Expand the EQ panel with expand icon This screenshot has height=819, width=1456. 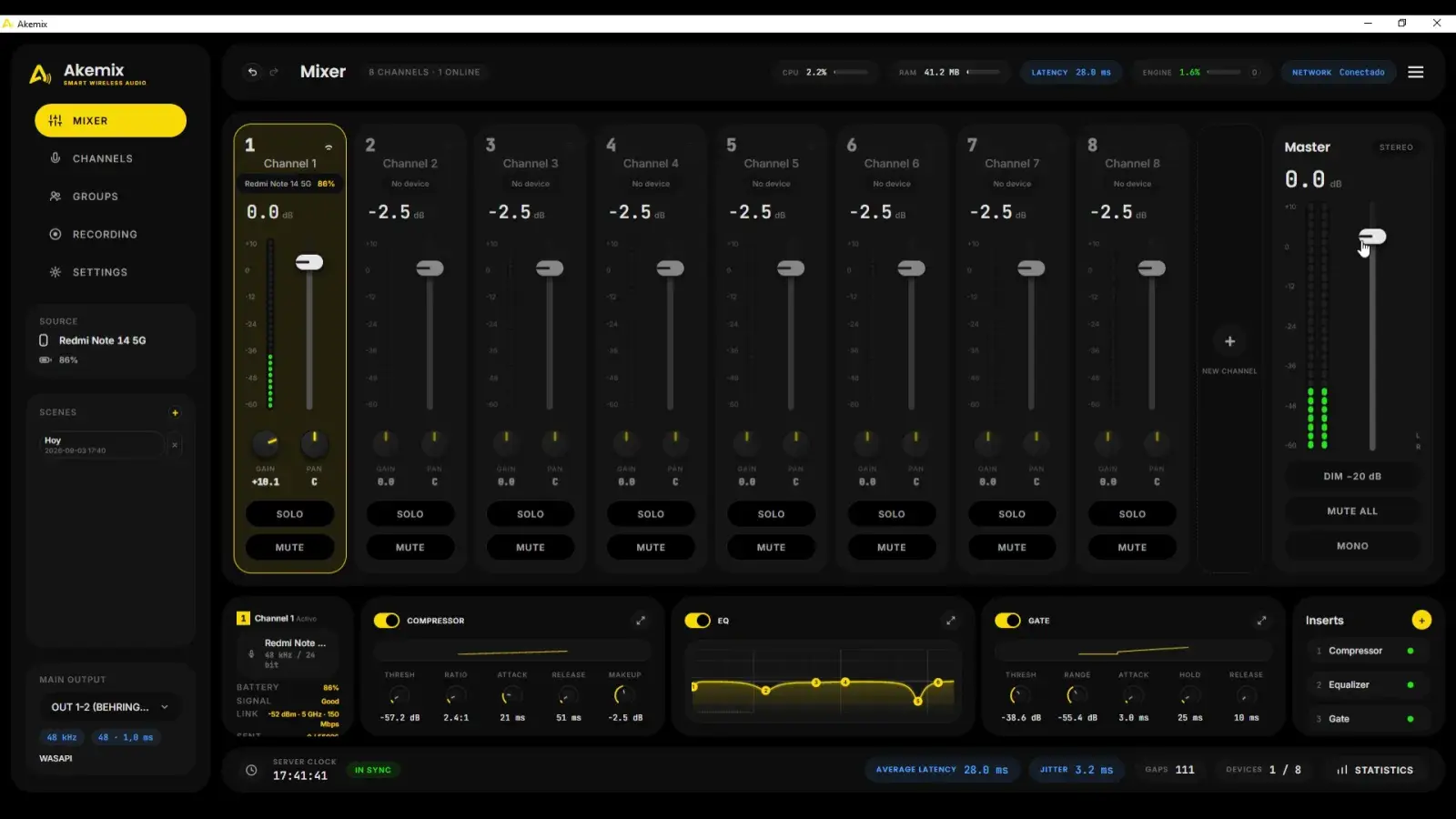[951, 621]
